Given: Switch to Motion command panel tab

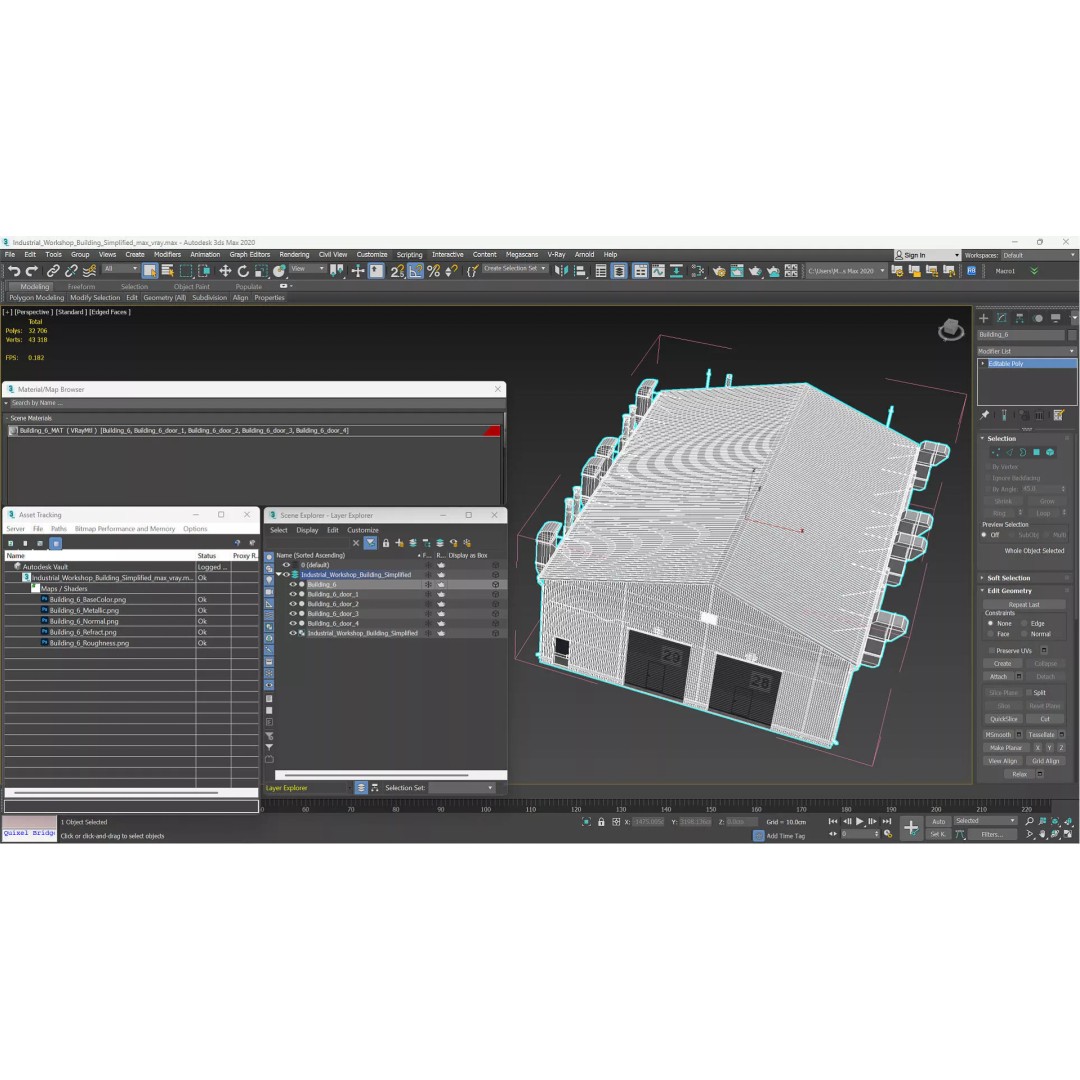Looking at the screenshot, I should 1038,318.
